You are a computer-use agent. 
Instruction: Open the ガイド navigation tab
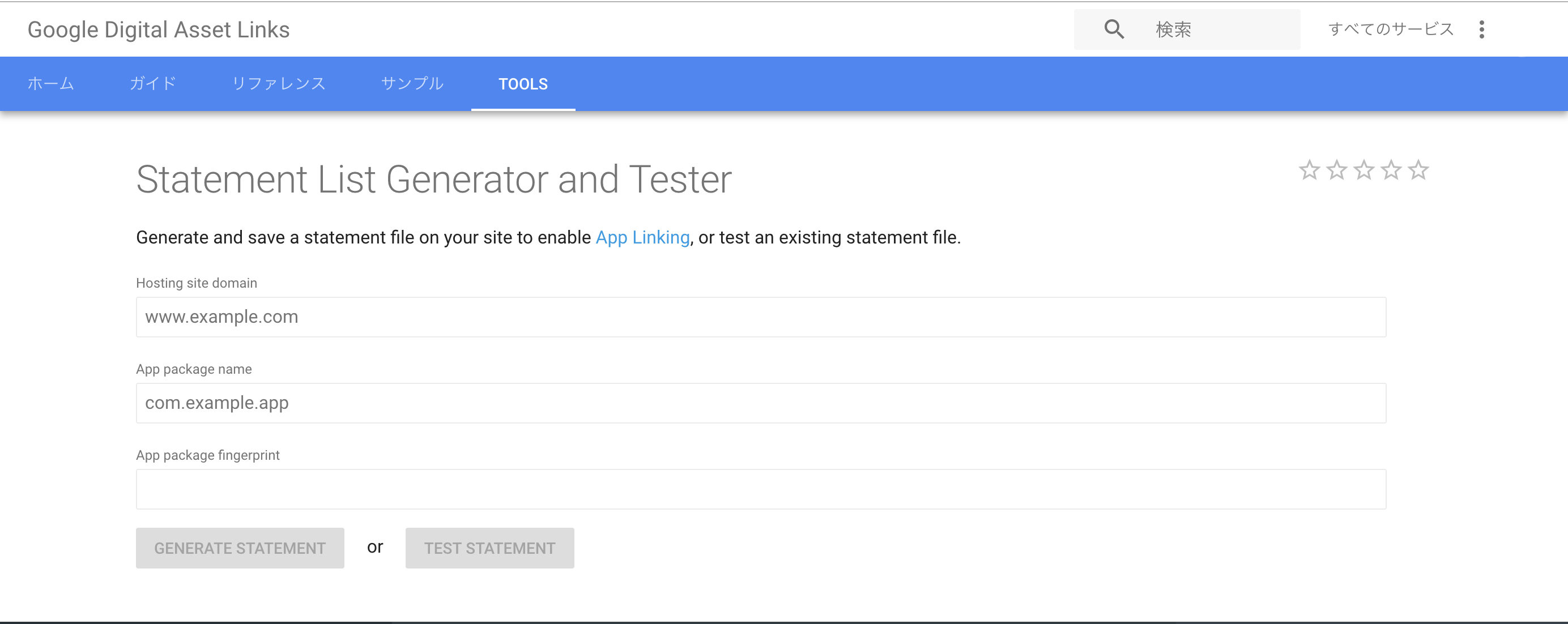[x=153, y=84]
